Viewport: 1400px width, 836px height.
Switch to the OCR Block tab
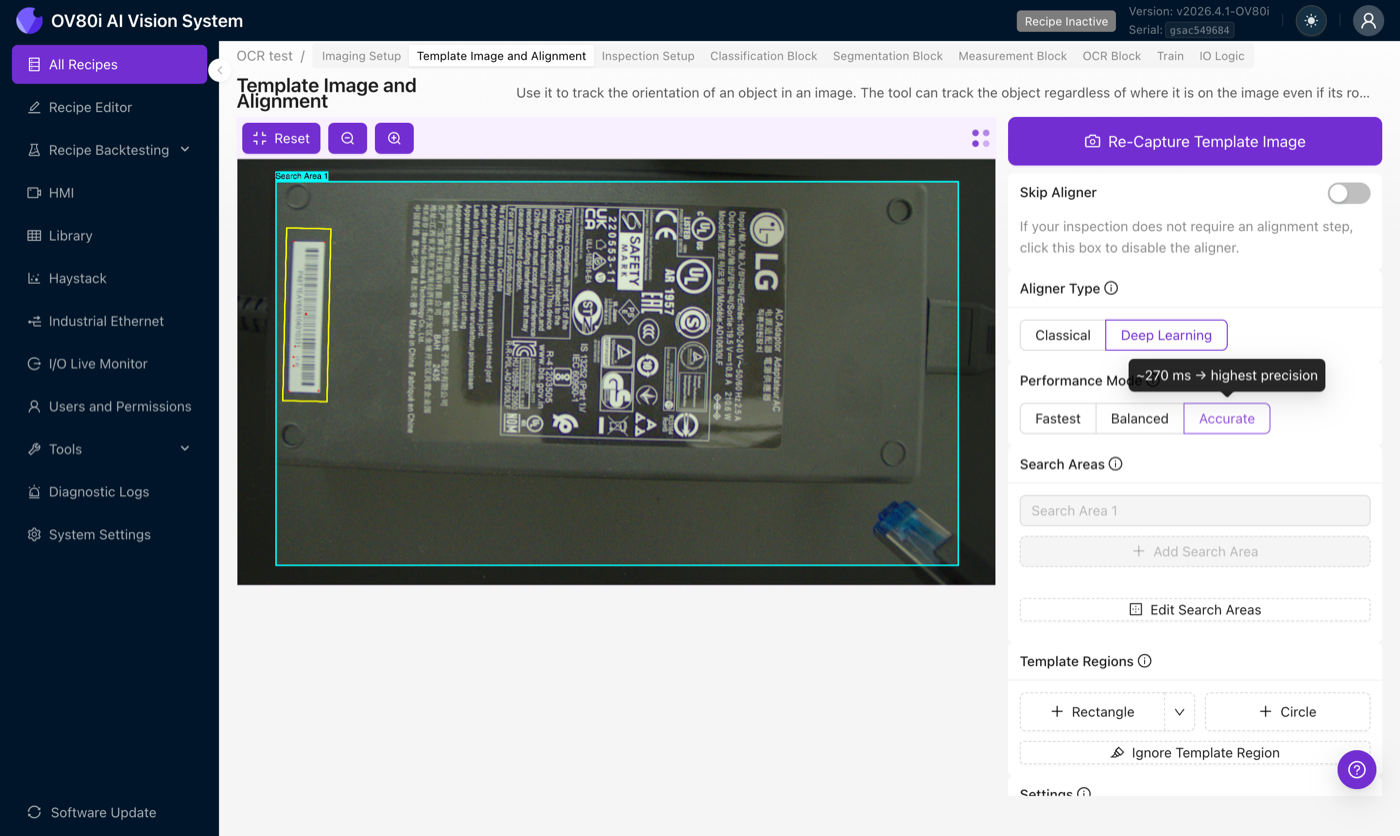tap(1111, 56)
